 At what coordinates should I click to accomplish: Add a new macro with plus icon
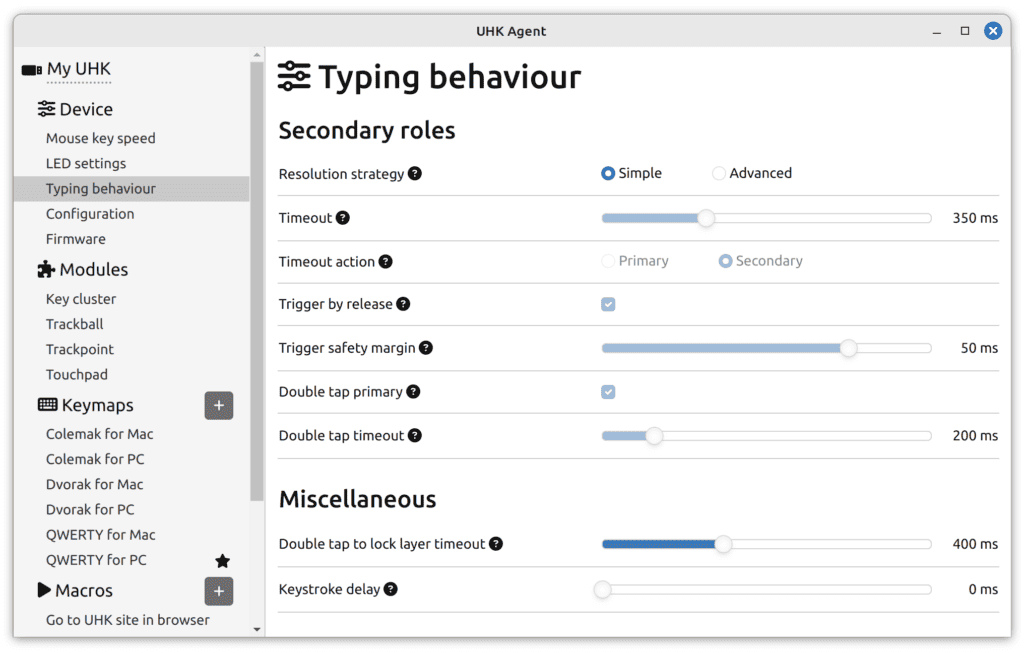point(219,591)
